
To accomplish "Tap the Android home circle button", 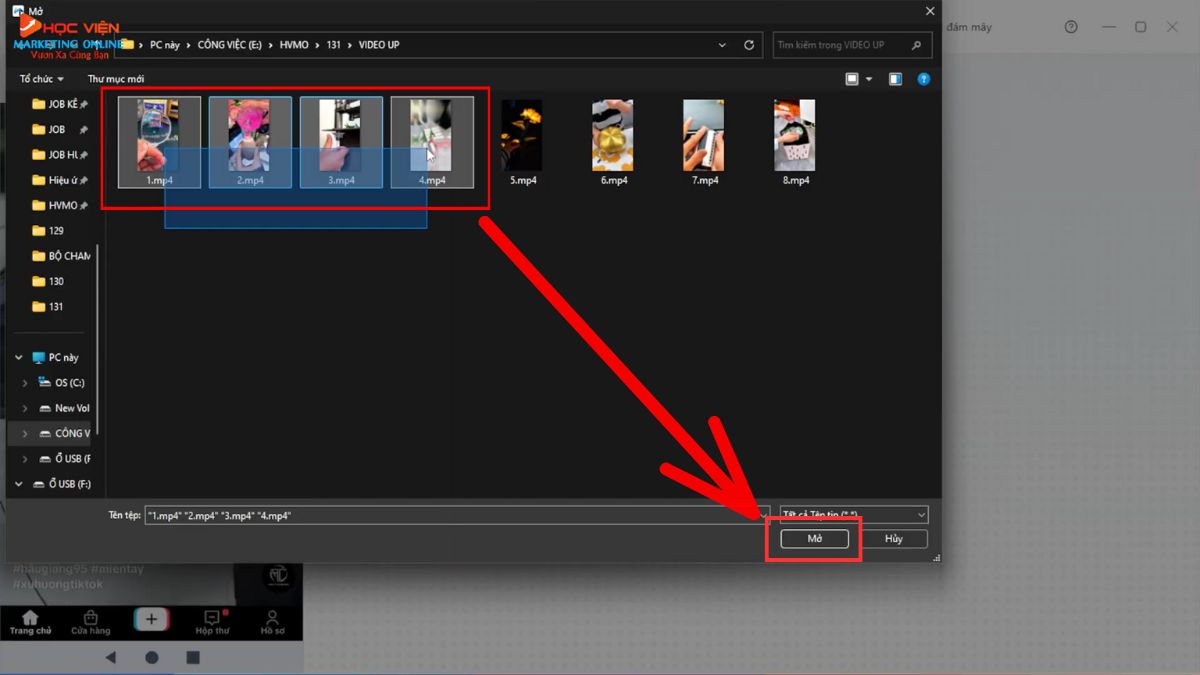I will click(x=152, y=658).
